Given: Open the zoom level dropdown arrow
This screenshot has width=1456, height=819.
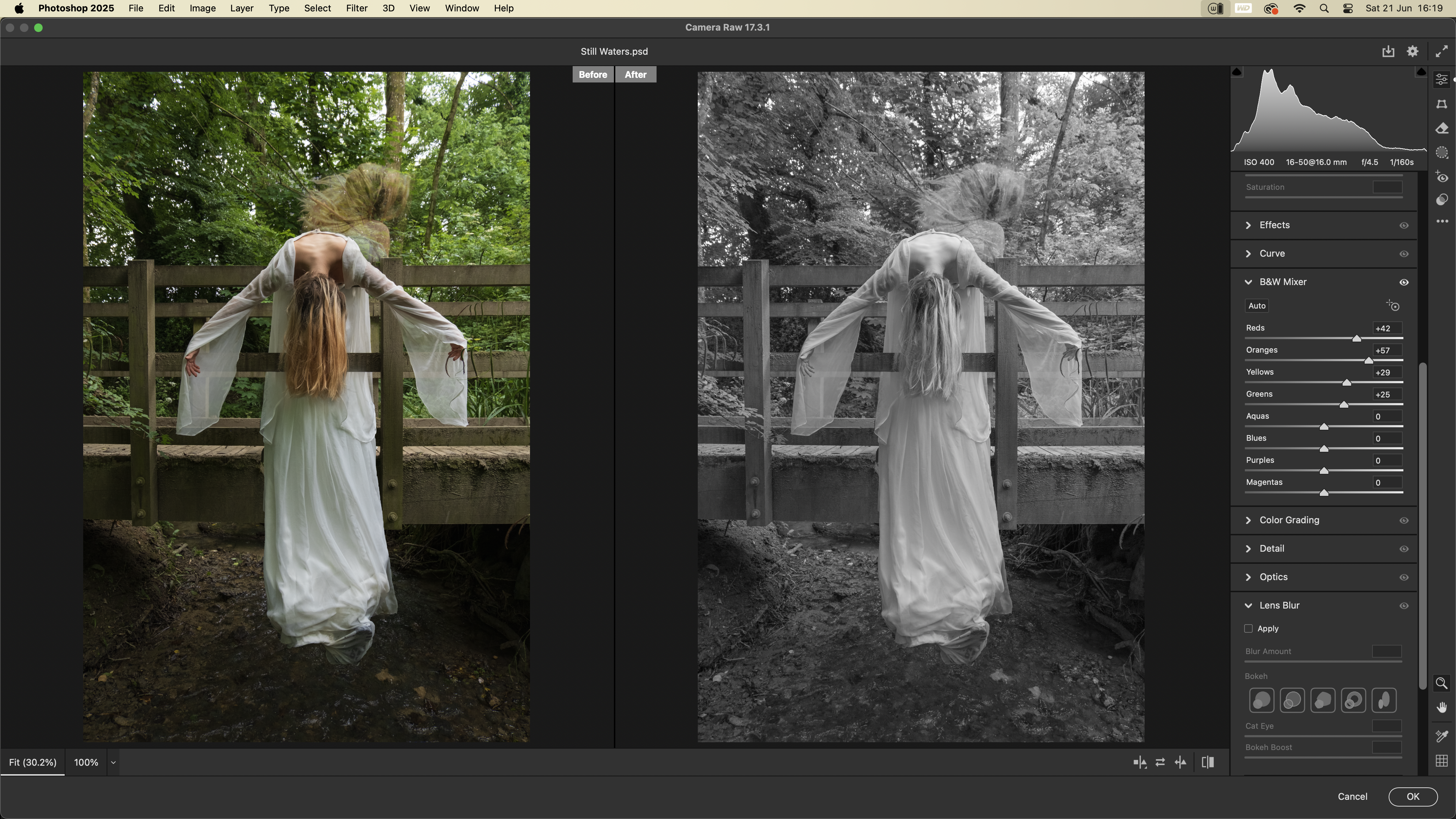Looking at the screenshot, I should [113, 762].
